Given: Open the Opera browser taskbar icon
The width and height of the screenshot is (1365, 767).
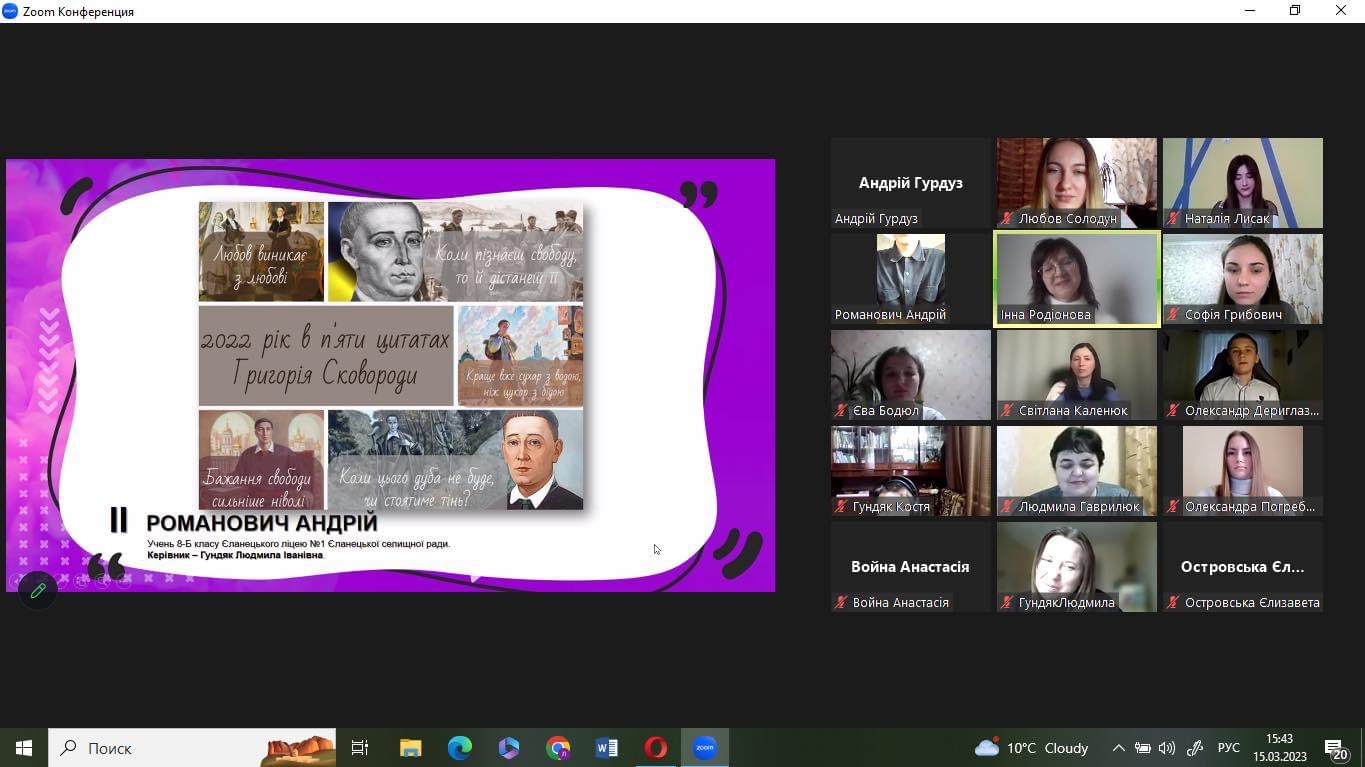Looking at the screenshot, I should click(656, 748).
